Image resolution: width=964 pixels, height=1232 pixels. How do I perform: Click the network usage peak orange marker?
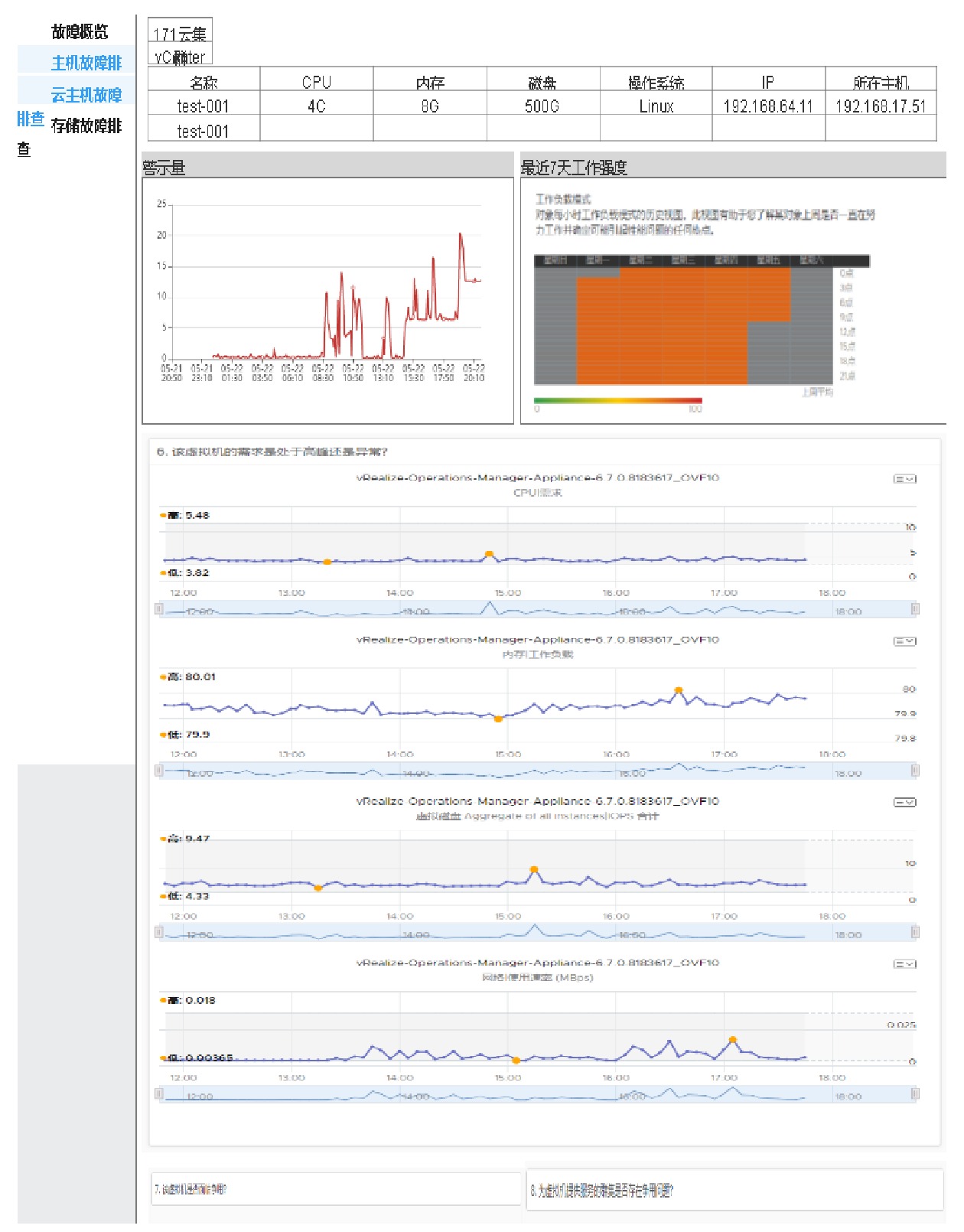pyautogui.click(x=733, y=1040)
